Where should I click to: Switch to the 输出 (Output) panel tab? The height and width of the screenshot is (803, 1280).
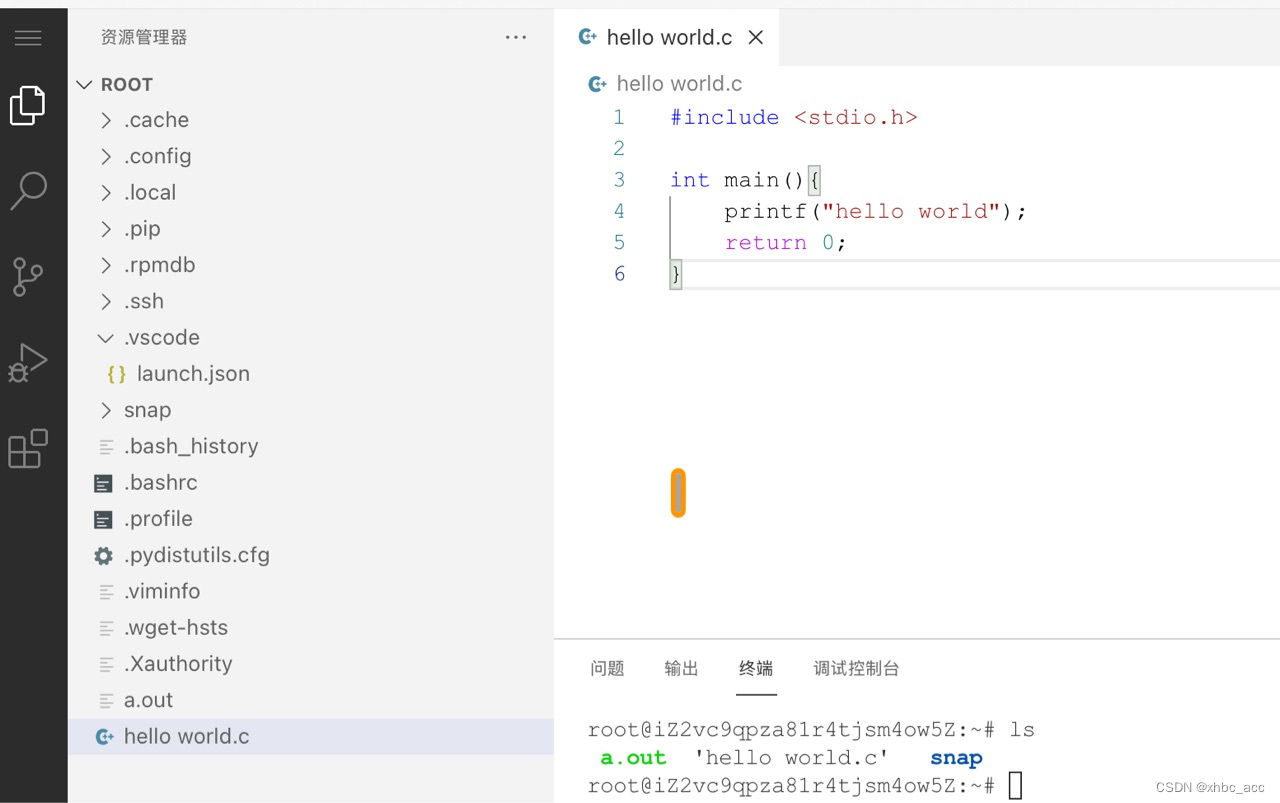[681, 668]
